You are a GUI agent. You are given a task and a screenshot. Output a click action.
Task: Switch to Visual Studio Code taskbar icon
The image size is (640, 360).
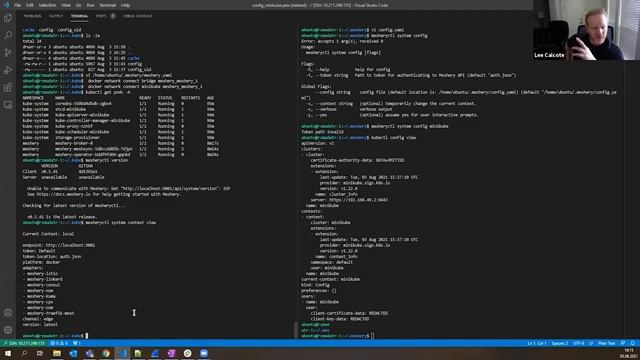122,353
